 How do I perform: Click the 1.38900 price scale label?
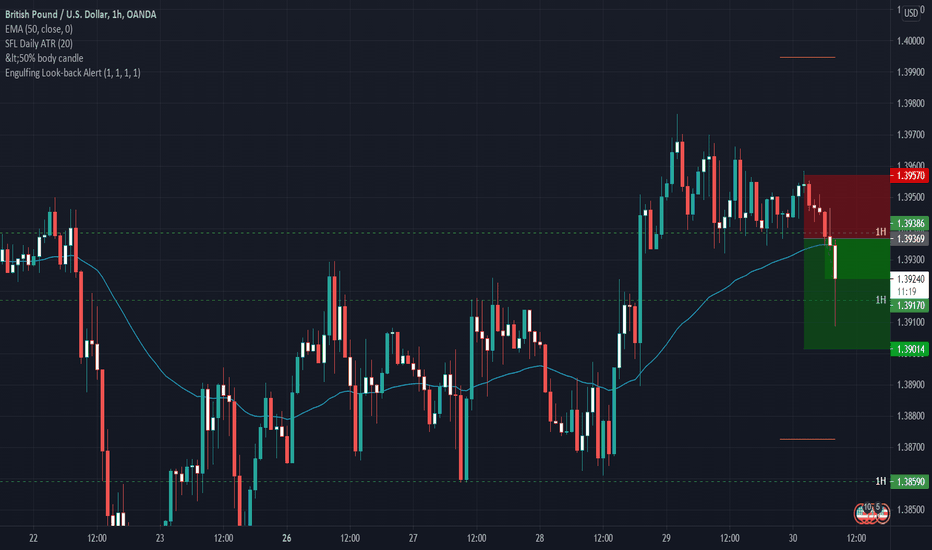[911, 385]
